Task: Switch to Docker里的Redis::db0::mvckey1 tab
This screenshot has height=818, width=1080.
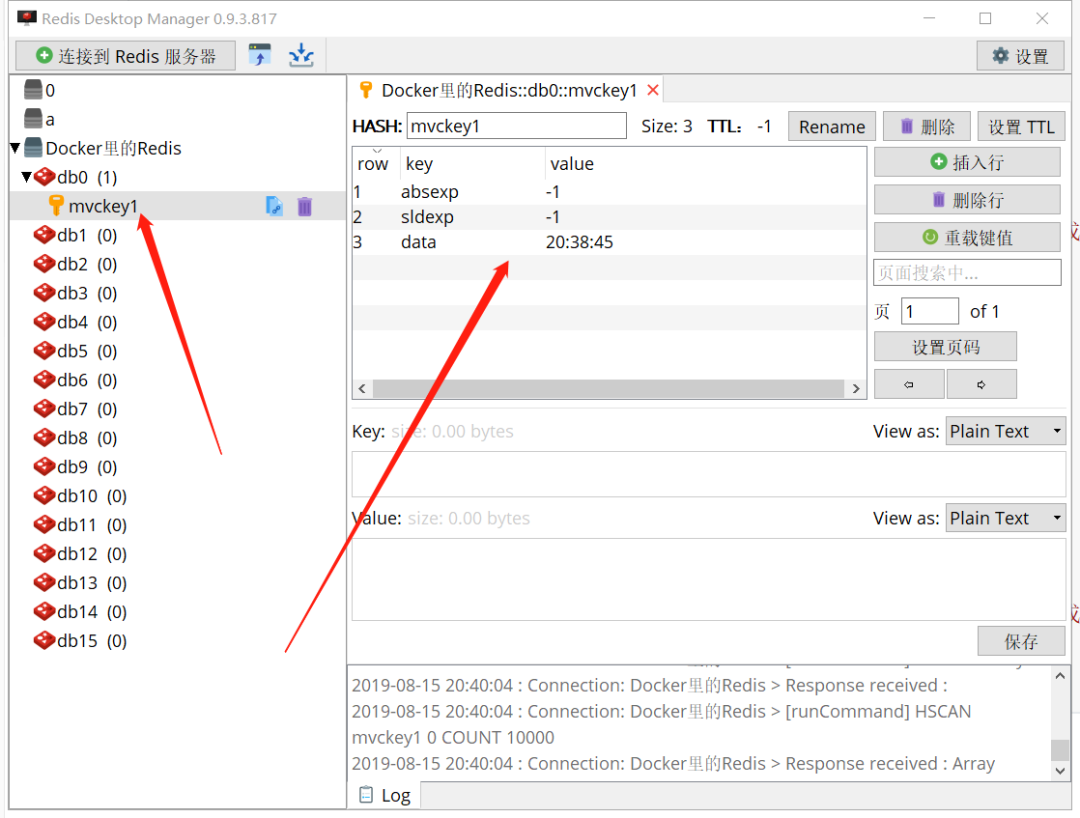Action: click(x=508, y=90)
